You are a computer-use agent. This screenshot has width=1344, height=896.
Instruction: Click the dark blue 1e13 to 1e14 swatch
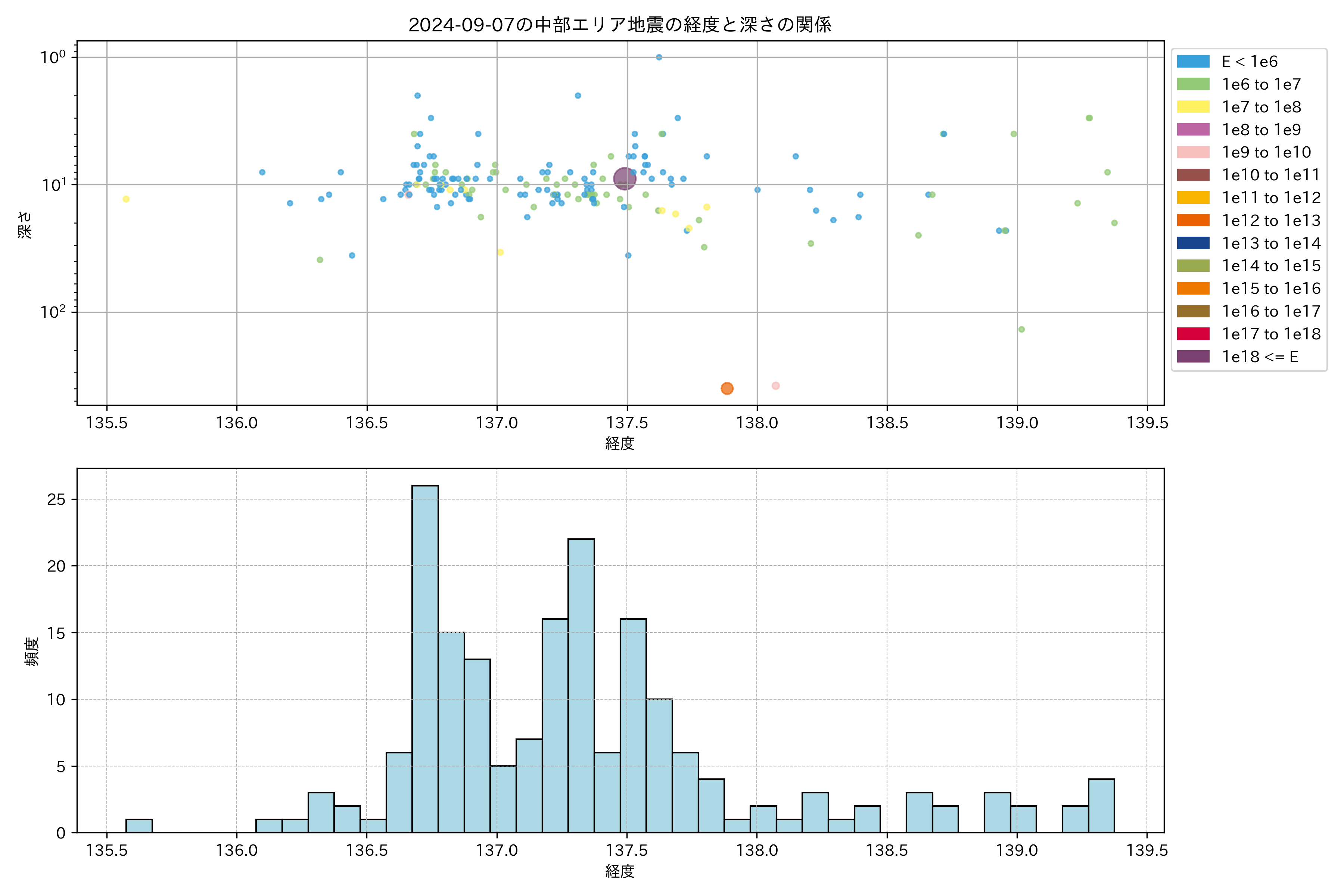(1193, 243)
